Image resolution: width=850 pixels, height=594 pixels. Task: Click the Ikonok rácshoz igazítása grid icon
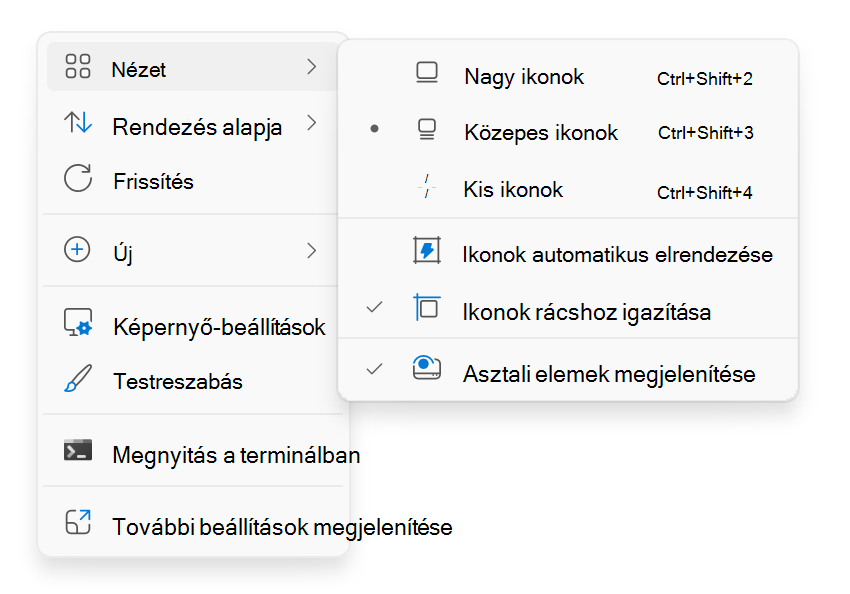427,307
